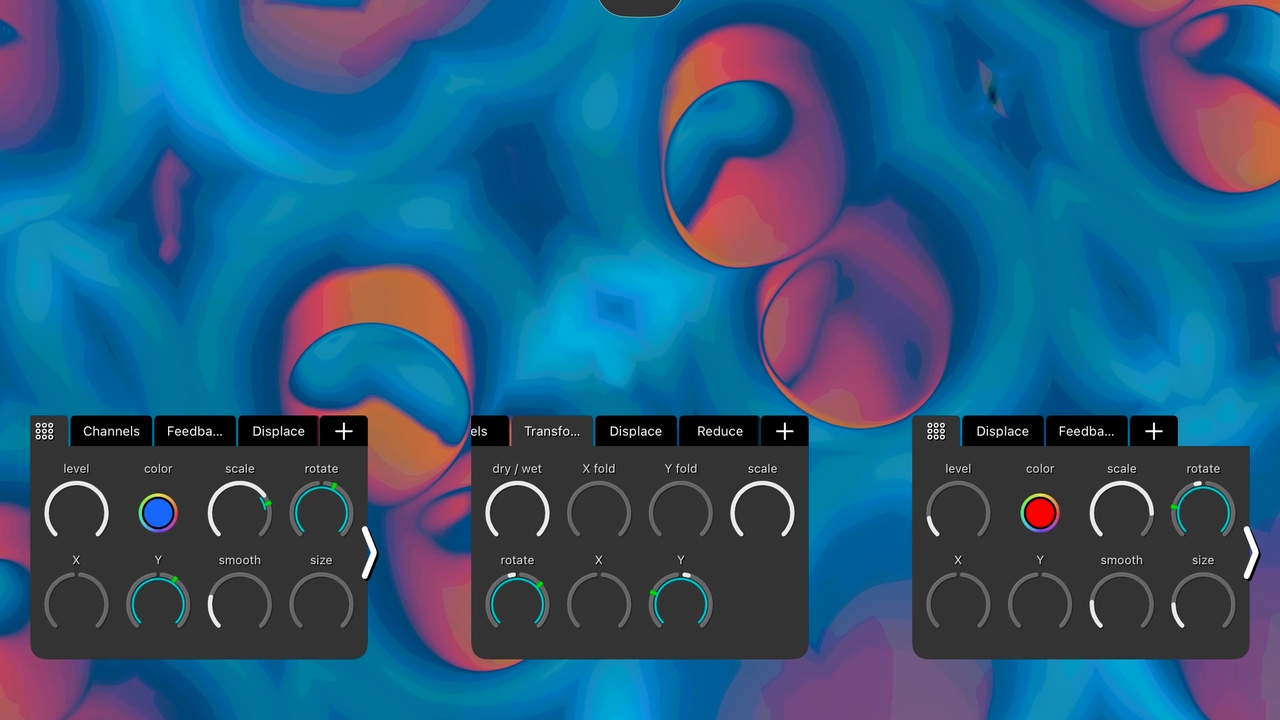Viewport: 1280px width, 720px height.
Task: Click the smooth knob in the blue-color panel
Action: pos(240,604)
